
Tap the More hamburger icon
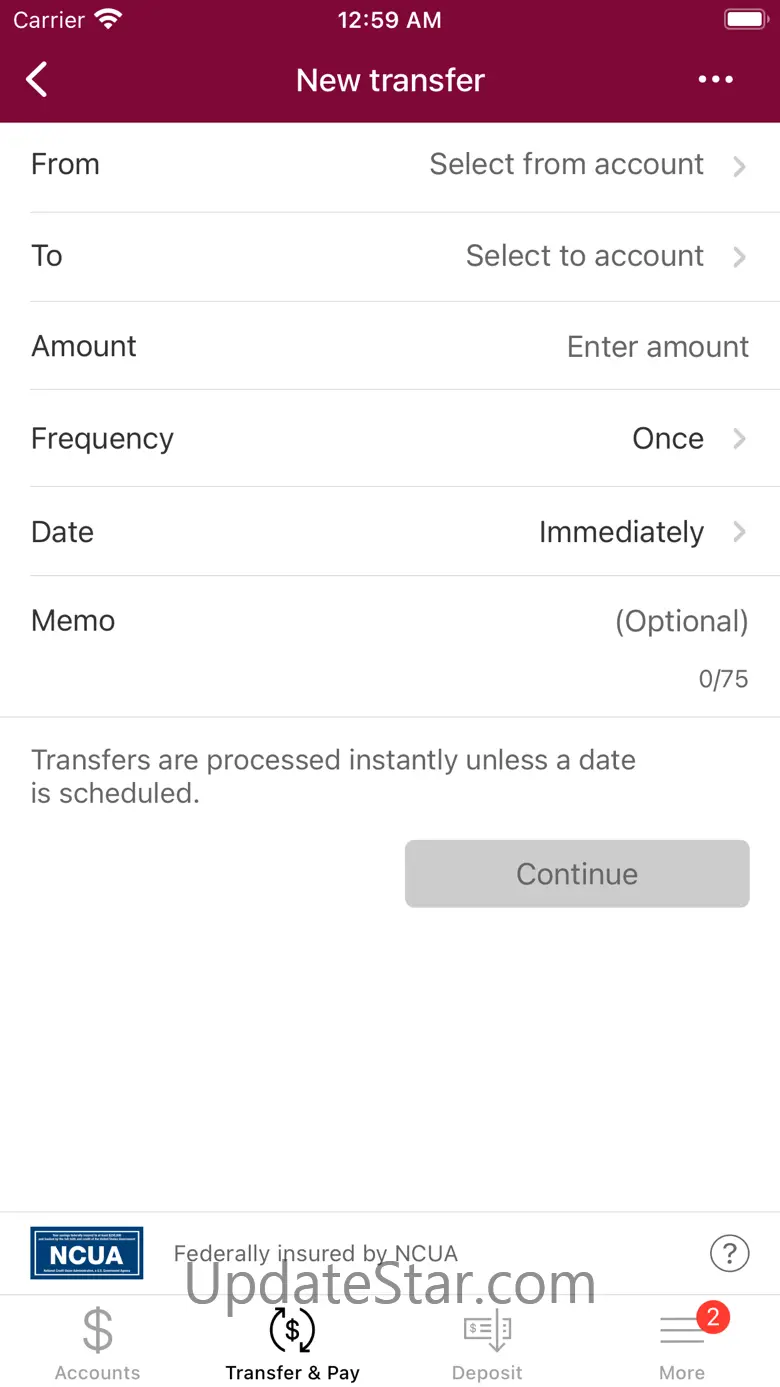click(x=682, y=1330)
